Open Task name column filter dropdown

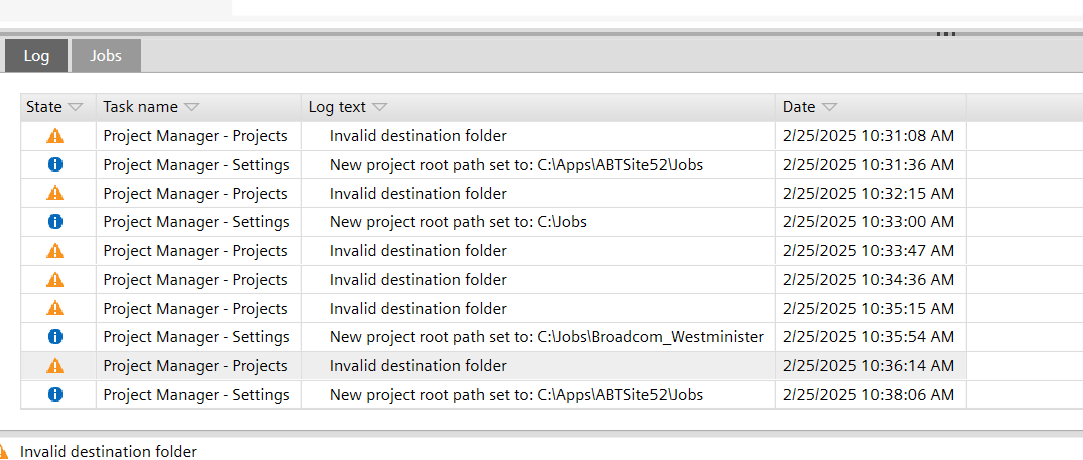pos(191,107)
